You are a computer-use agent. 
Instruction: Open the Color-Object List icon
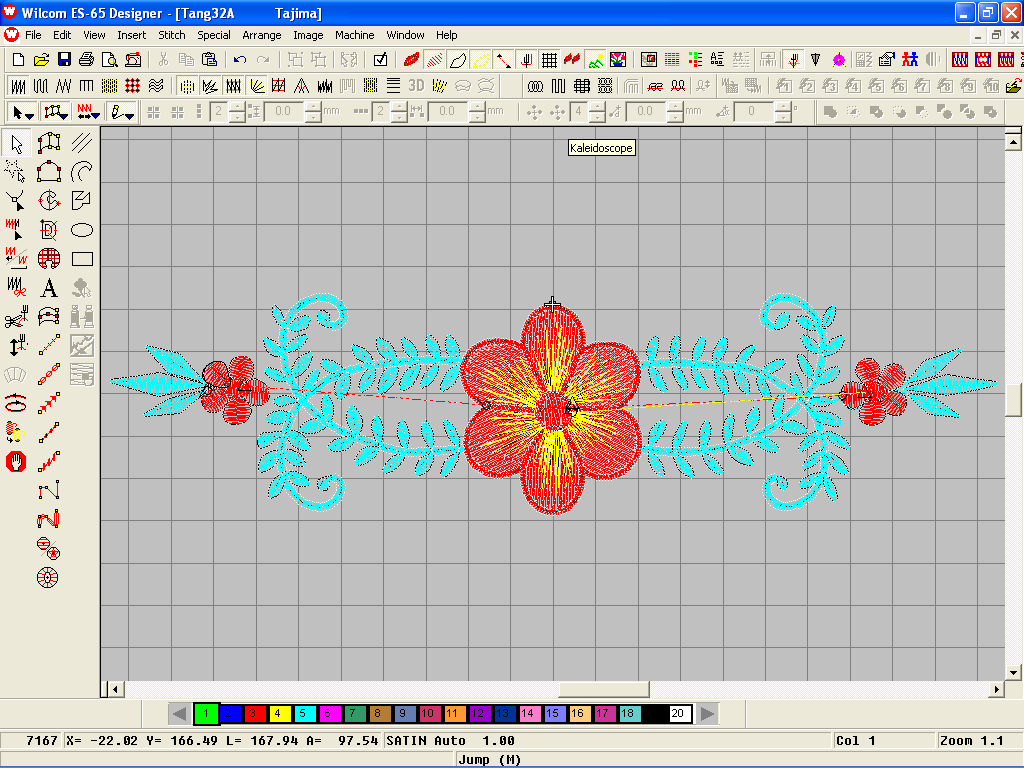(x=696, y=60)
